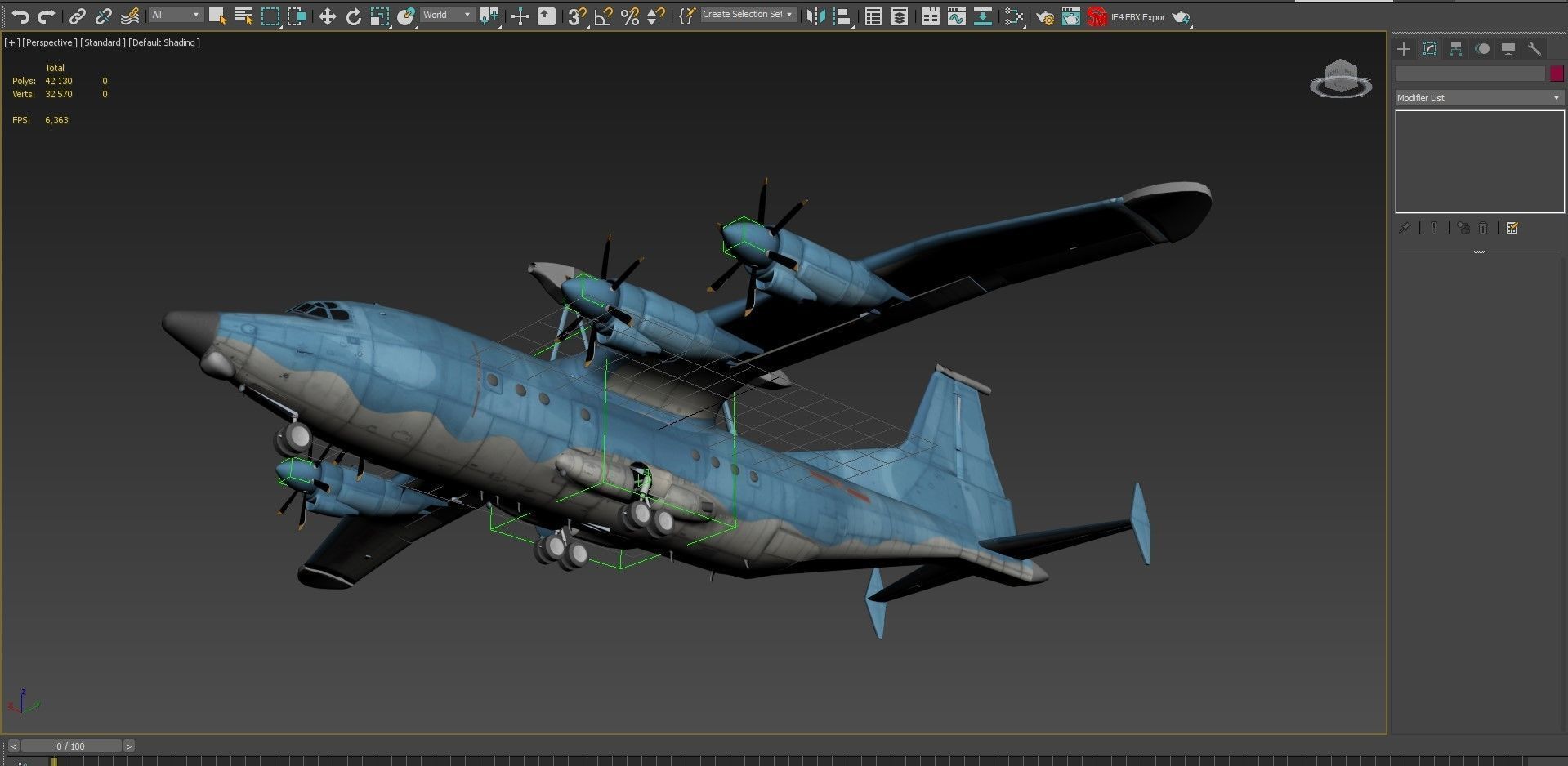Open Render Setup teapot icon
The width and height of the screenshot is (1568, 766).
click(x=1044, y=16)
